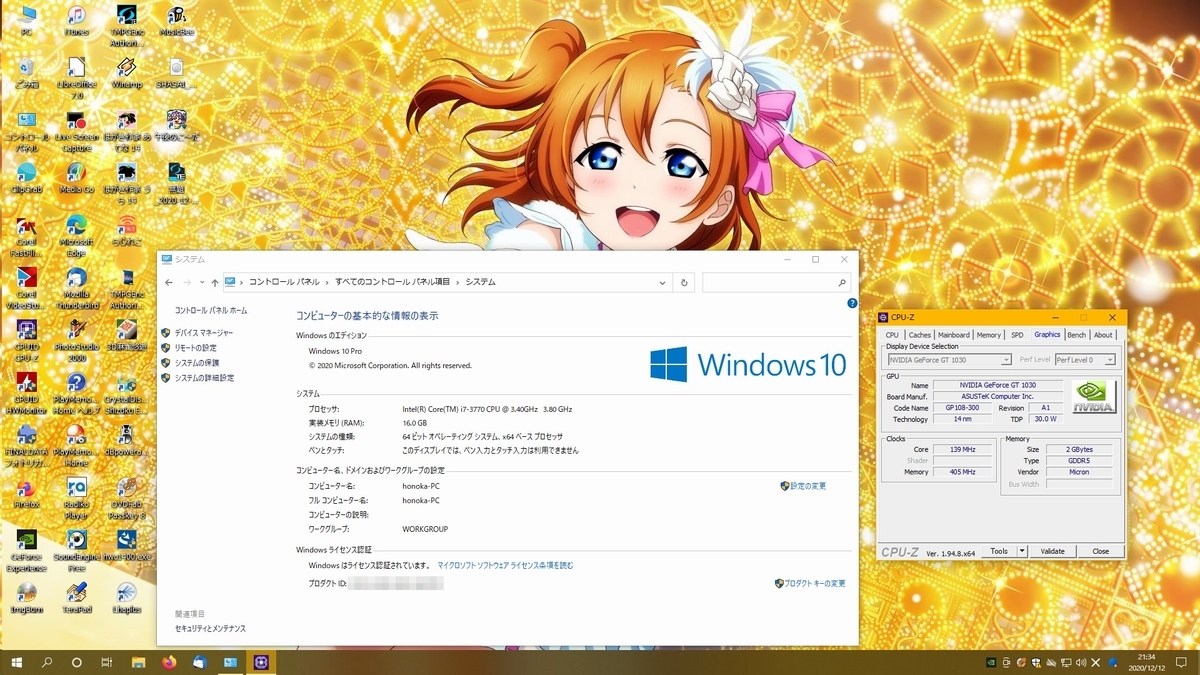This screenshot has width=1200, height=675.
Task: Launch ImgBurn from the desktop
Action: click(27, 598)
